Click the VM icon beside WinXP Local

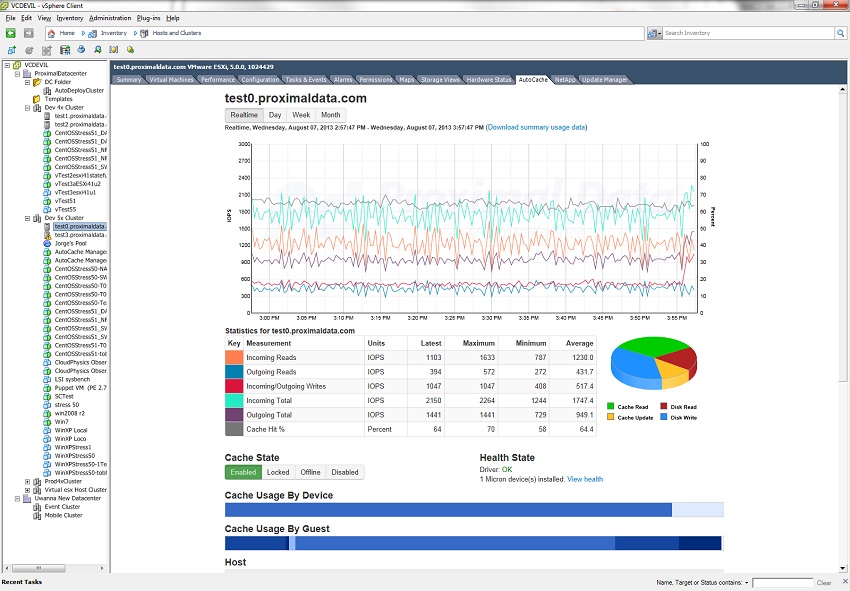(47, 431)
